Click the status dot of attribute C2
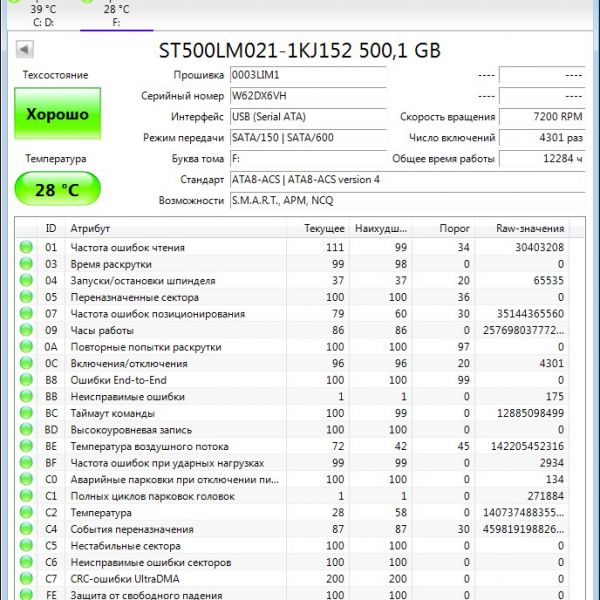The width and height of the screenshot is (600, 600). coord(26,512)
